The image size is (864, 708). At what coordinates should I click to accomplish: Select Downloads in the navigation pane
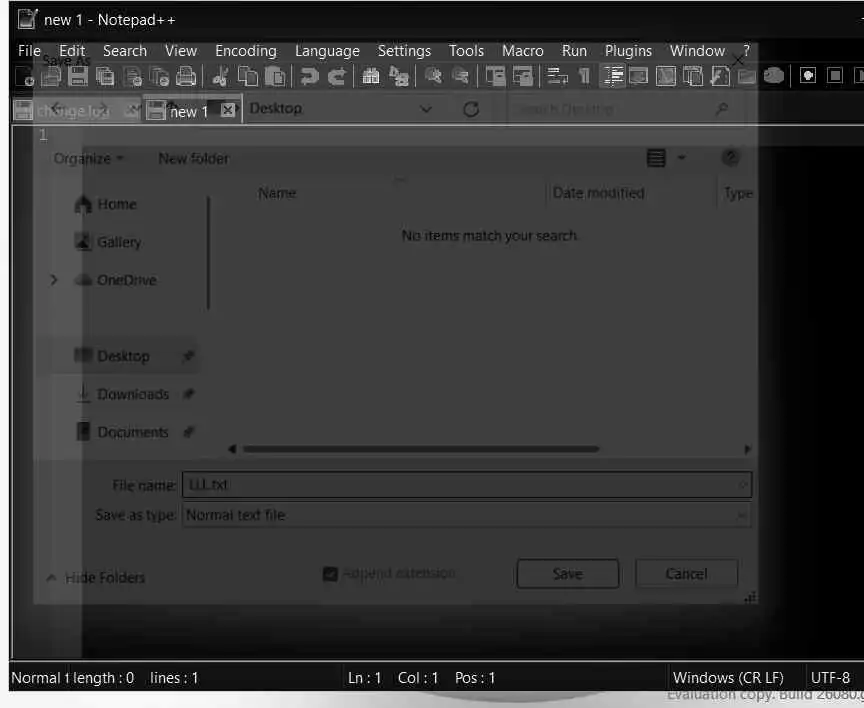[x=122, y=394]
